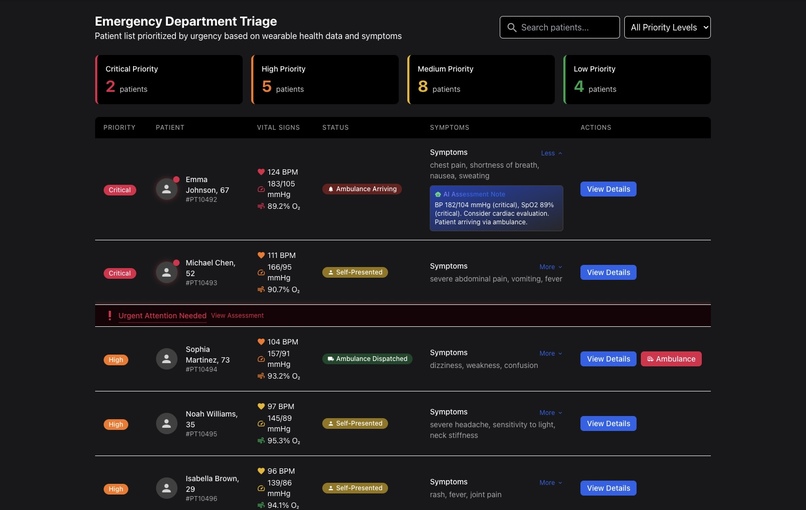Click the red Ambulance button for Sophia Martinez
Image resolution: width=806 pixels, height=510 pixels.
(x=671, y=359)
